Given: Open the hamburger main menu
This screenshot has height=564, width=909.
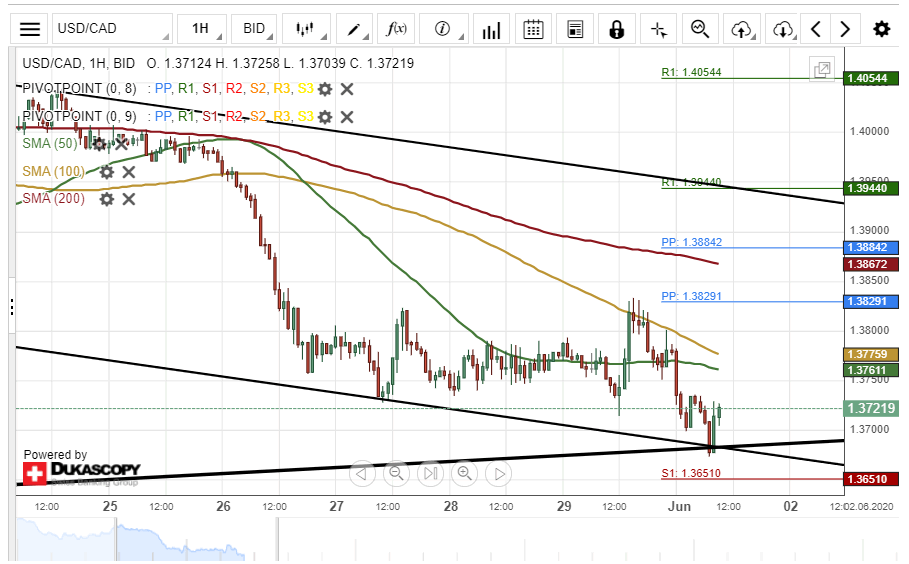Looking at the screenshot, I should point(30,29).
